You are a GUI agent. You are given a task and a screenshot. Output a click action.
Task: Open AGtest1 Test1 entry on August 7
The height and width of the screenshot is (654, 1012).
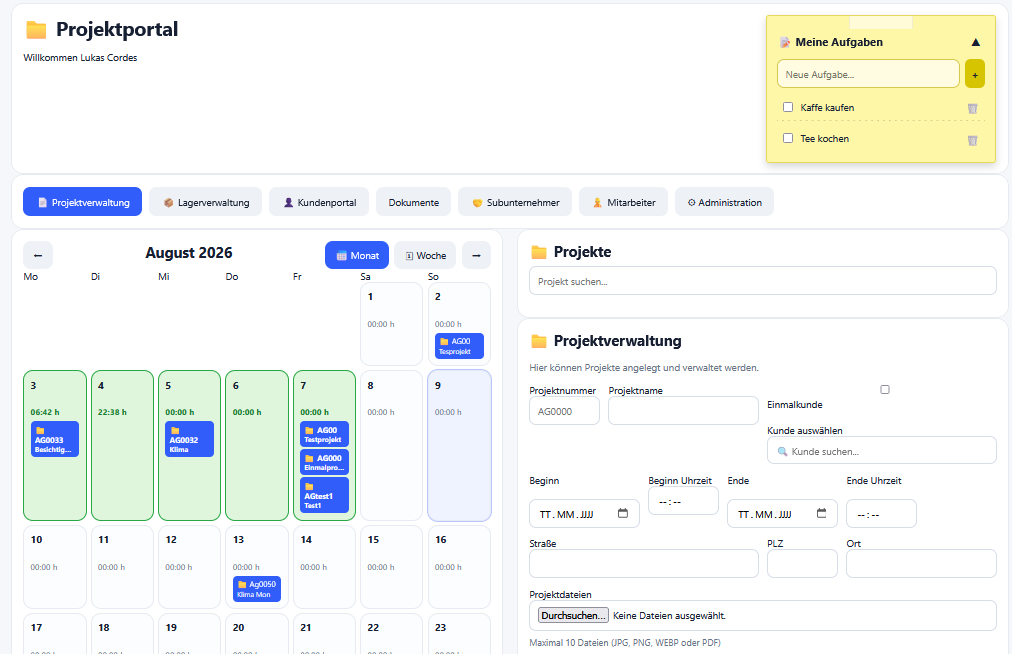pos(325,495)
